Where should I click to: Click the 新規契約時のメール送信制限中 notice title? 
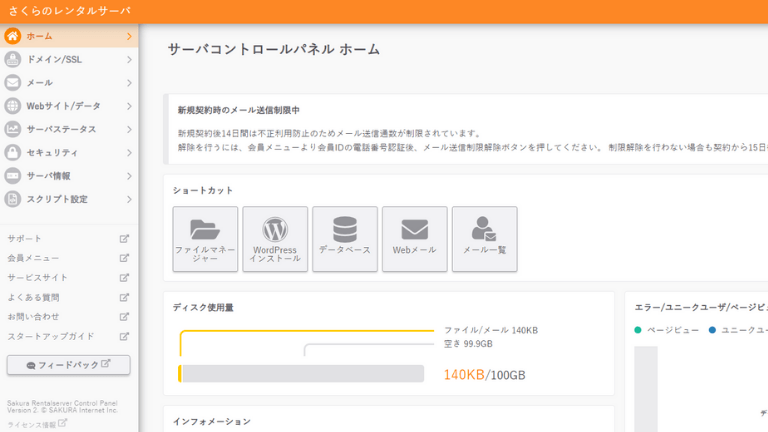pos(239,110)
